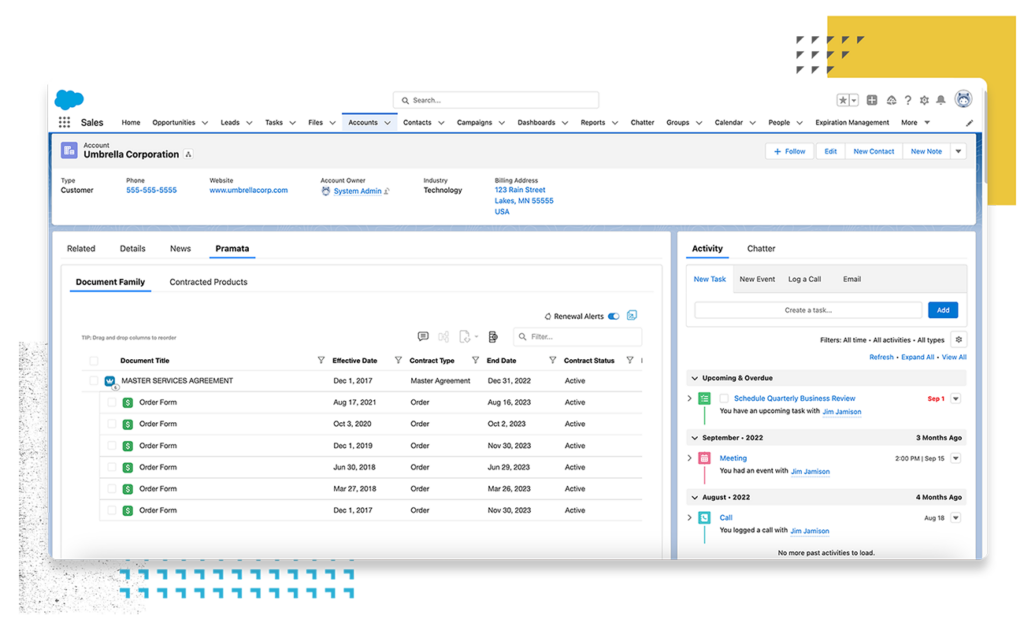This screenshot has width=1024, height=634.
Task: Open the www.umbrellacorp.com website link
Action: pyautogui.click(x=248, y=190)
